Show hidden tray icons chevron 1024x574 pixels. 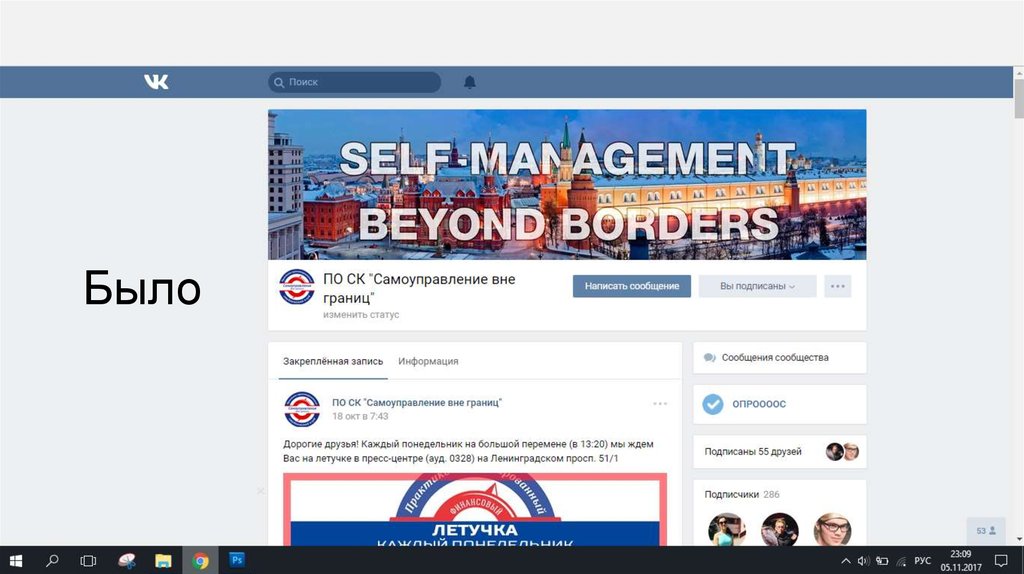tap(846, 561)
